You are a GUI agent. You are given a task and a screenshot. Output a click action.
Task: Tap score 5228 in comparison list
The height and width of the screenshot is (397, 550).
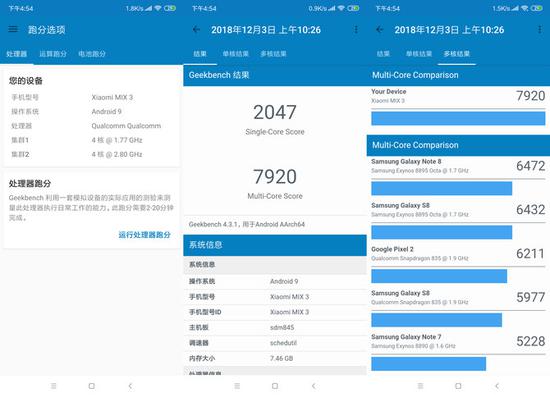530,341
